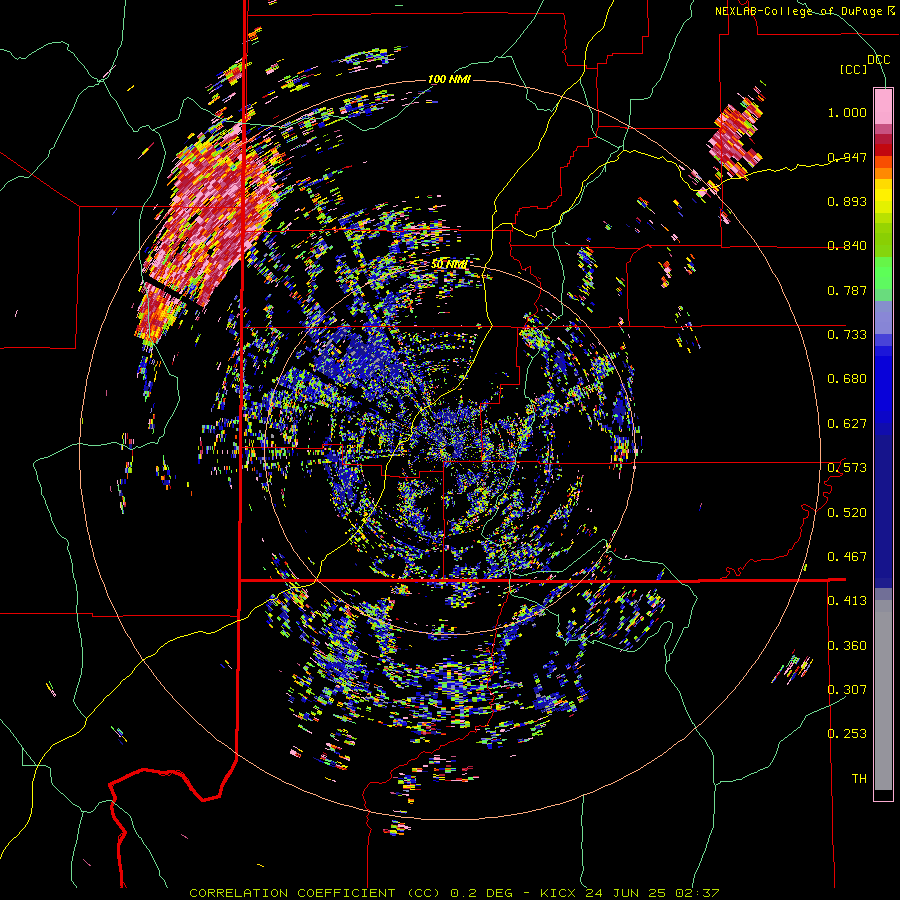
Task: Click the 1.000 color scale value
Action: [x=847, y=112]
